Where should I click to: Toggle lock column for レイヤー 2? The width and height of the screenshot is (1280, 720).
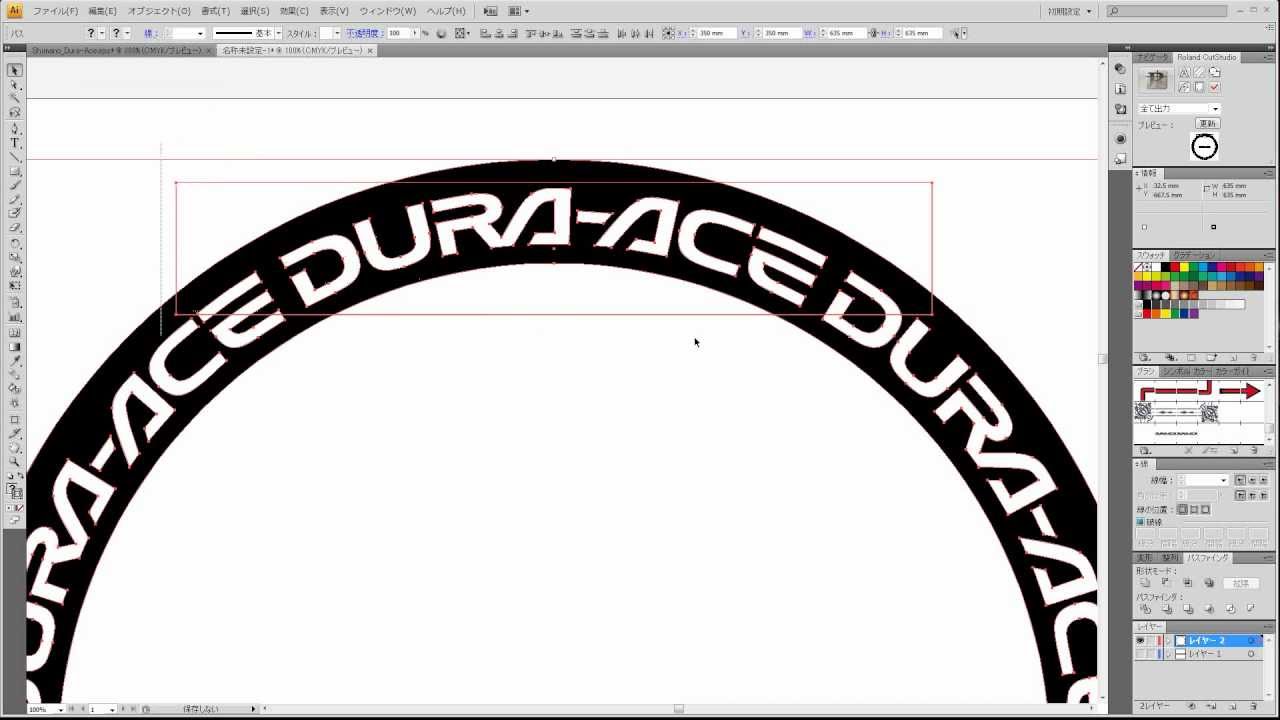pyautogui.click(x=1150, y=640)
